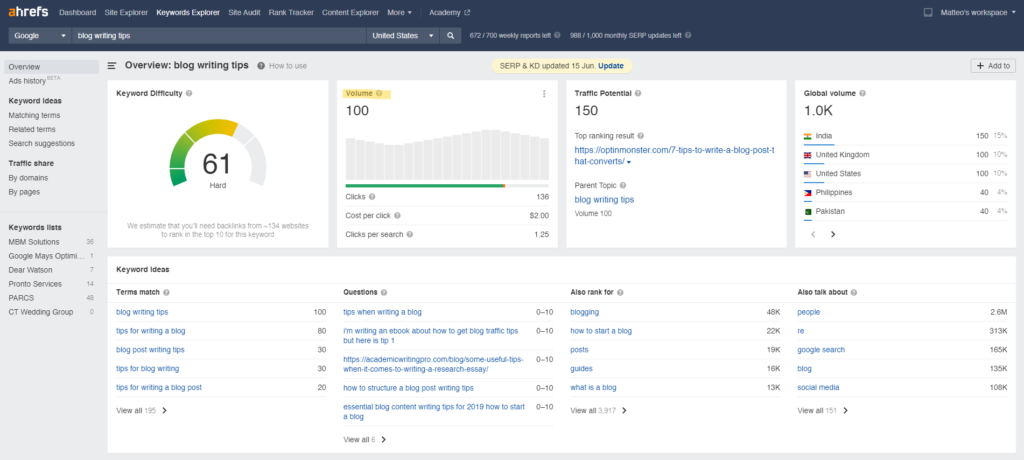Screen dimensions: 1024x460
Task: Click the 'tips when writing a blog' question
Action: pyautogui.click(x=382, y=312)
